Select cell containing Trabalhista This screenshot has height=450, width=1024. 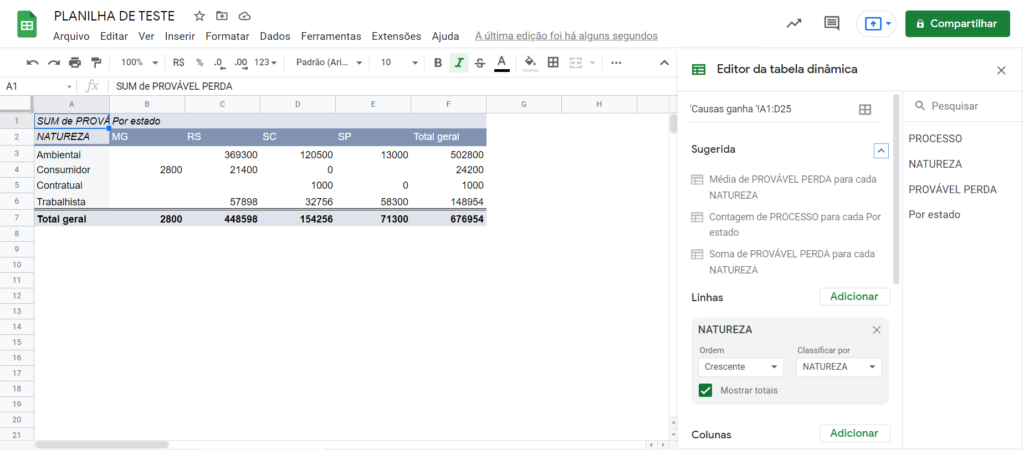[72, 202]
